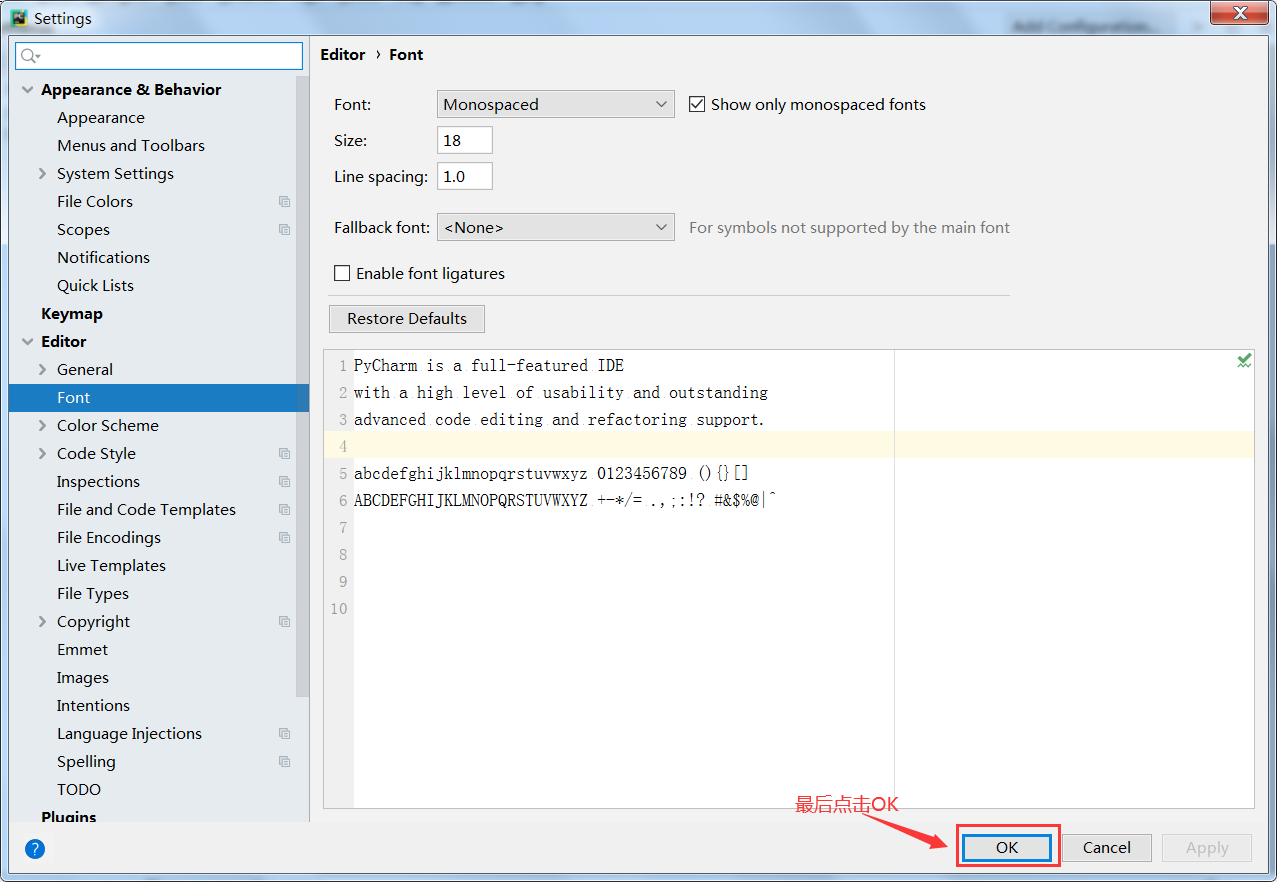Viewport: 1277px width, 882px height.
Task: Expand the System Settings node
Action: [x=42, y=173]
